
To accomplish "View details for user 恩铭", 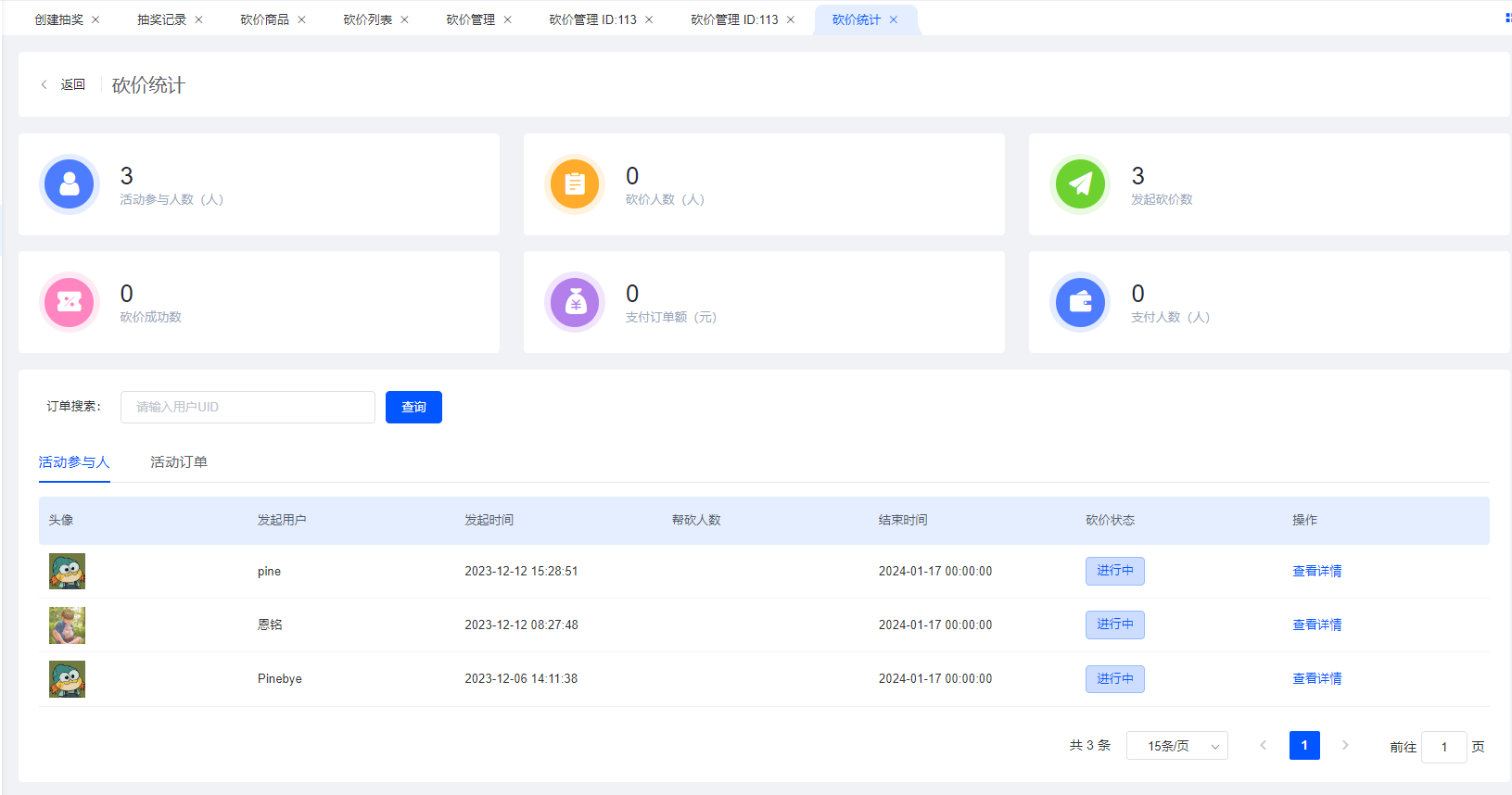I will [1317, 625].
